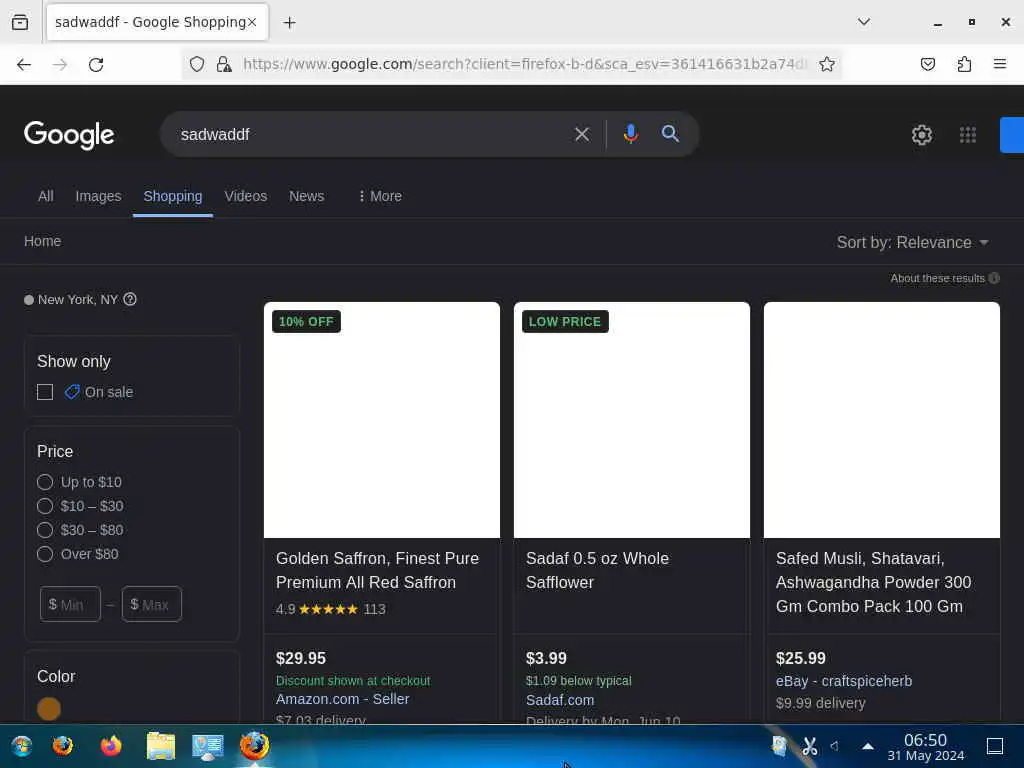Click the New York, NY location text
The height and width of the screenshot is (768, 1024).
[x=78, y=300]
